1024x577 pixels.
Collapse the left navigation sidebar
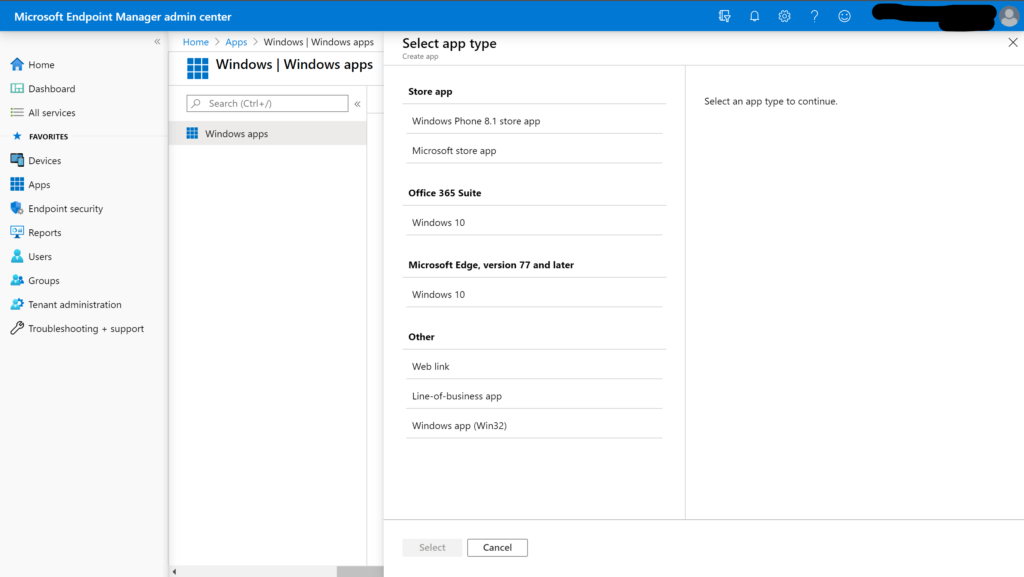(x=157, y=41)
